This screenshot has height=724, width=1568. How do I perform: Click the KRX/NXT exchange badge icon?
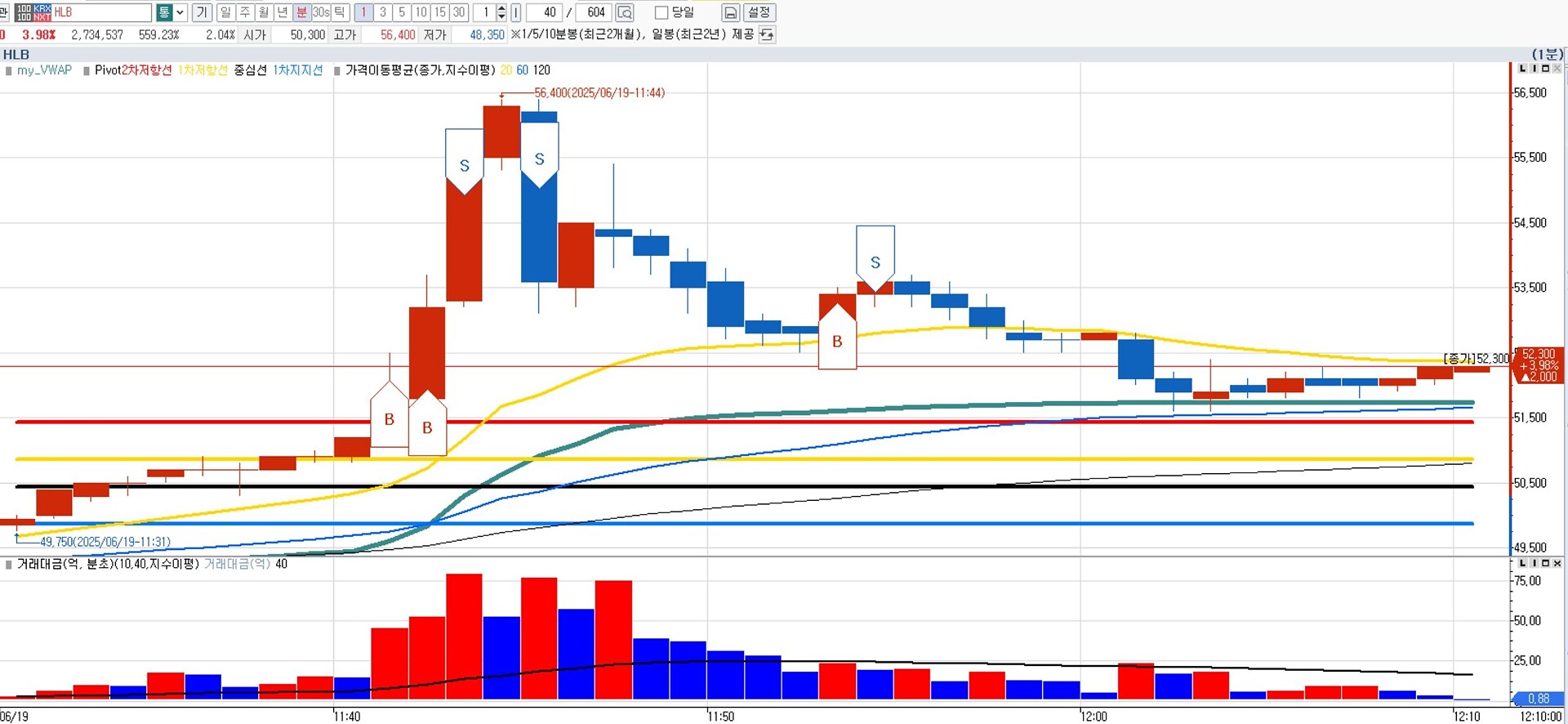tap(33, 12)
